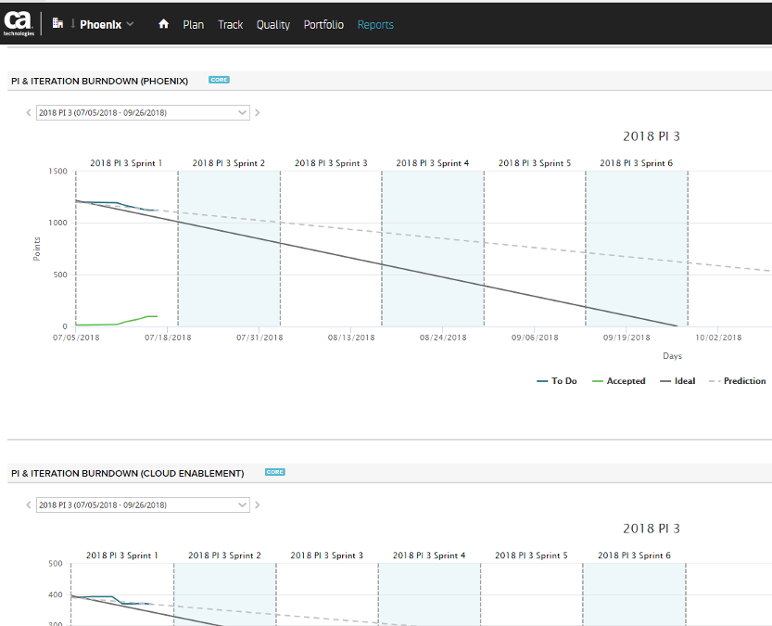Click the CA Technologies logo
Viewport: 772px width, 626px height.
pyautogui.click(x=19, y=23)
